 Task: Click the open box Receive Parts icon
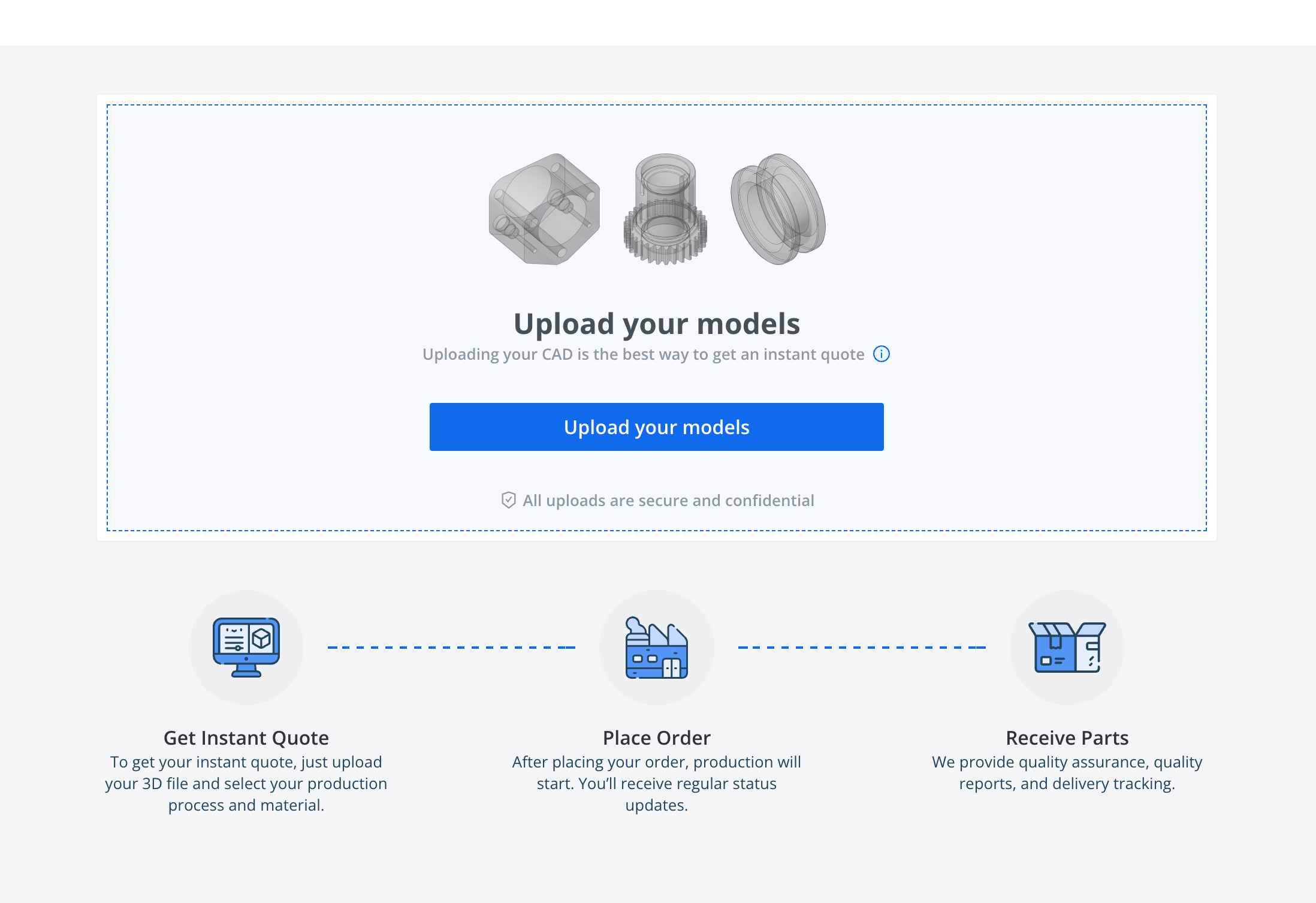click(1067, 648)
